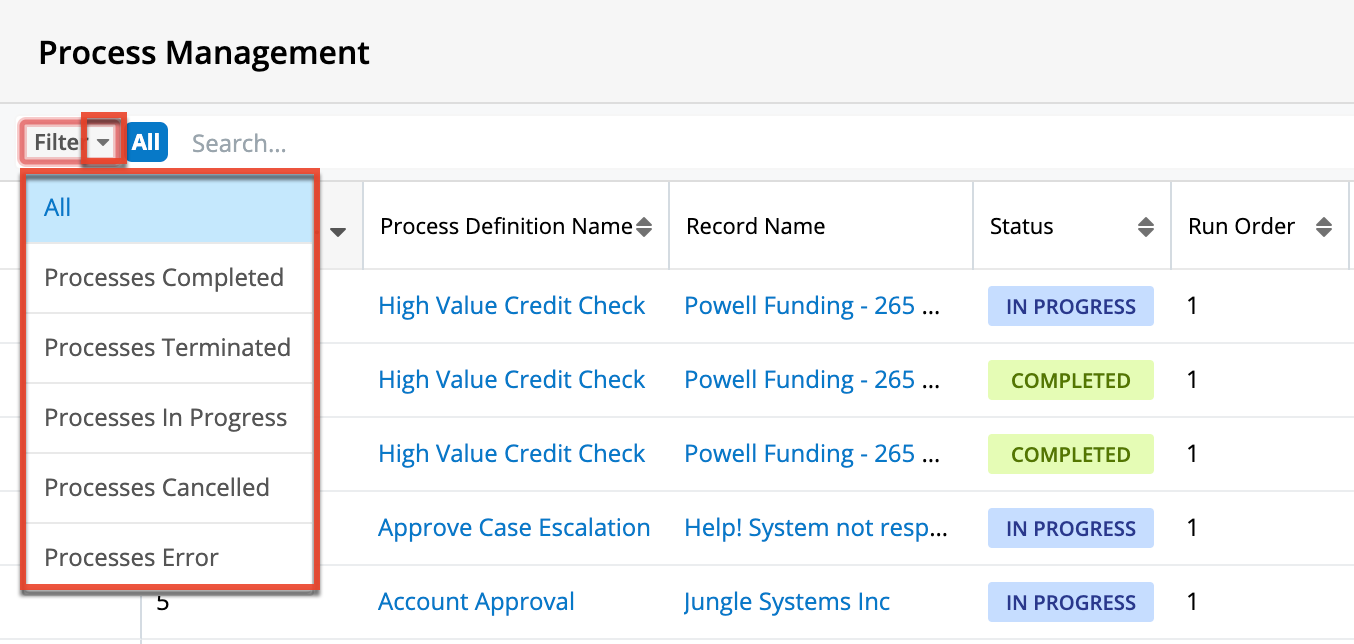1354x644 pixels.
Task: Click the blue 'All' quick filter pill
Action: click(146, 142)
